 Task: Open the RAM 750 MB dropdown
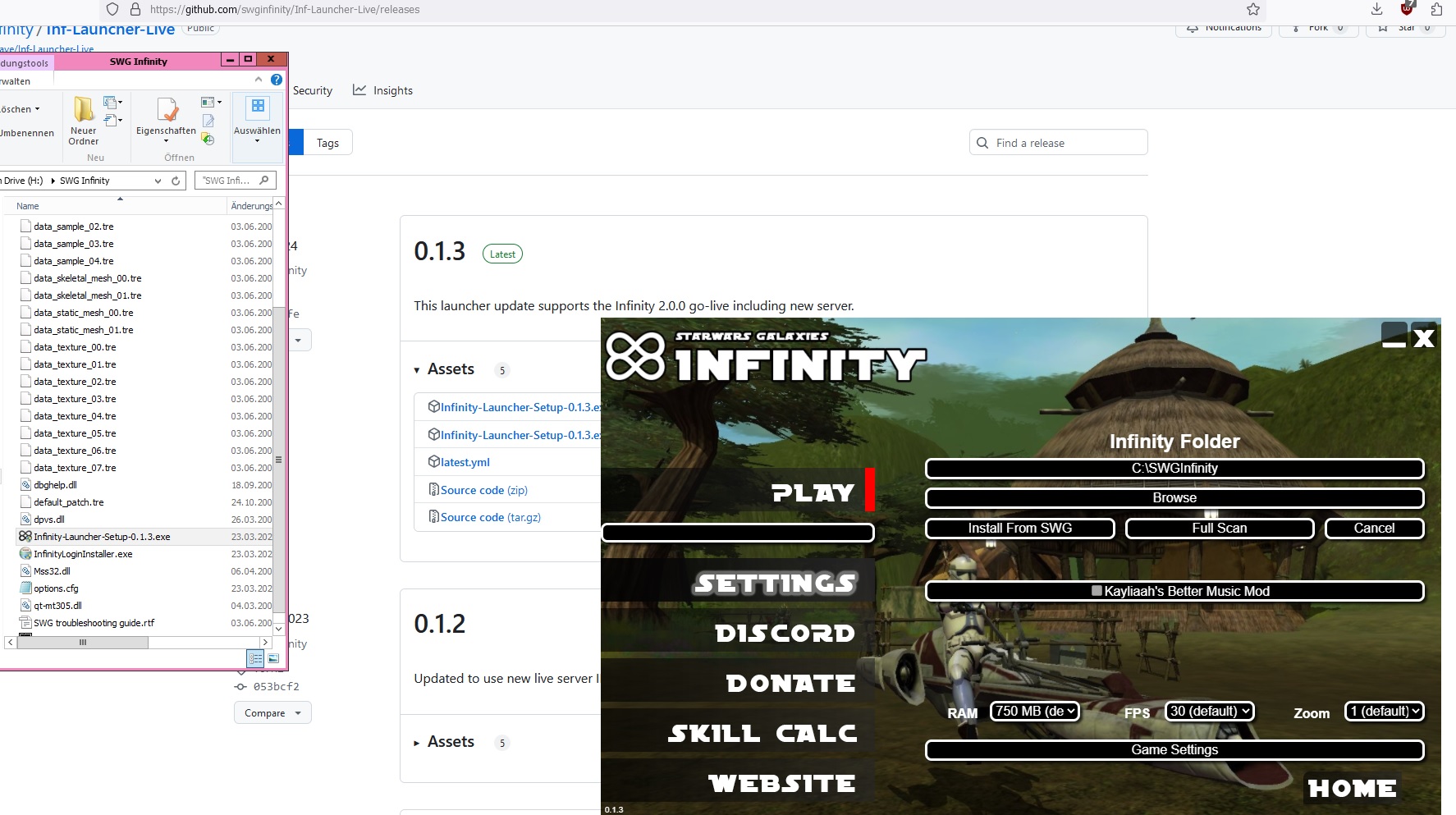click(1034, 712)
